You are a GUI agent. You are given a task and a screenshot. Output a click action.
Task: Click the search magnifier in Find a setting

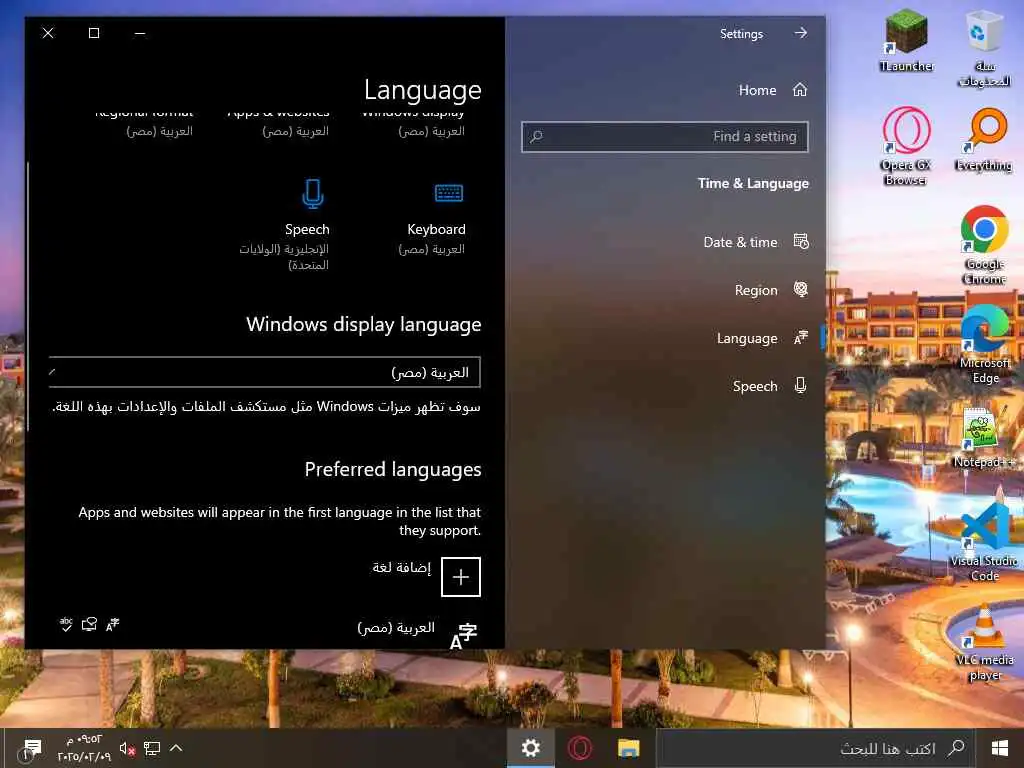click(x=536, y=136)
